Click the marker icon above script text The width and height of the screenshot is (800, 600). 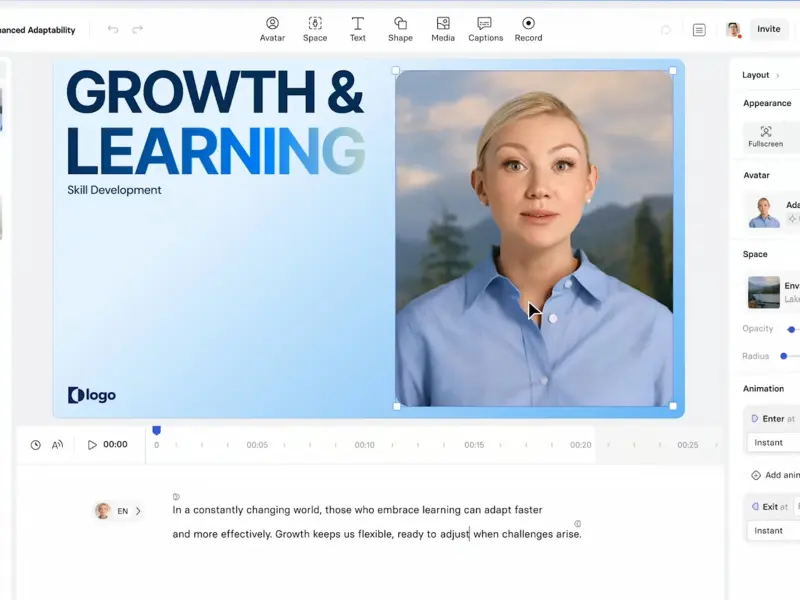click(176, 496)
